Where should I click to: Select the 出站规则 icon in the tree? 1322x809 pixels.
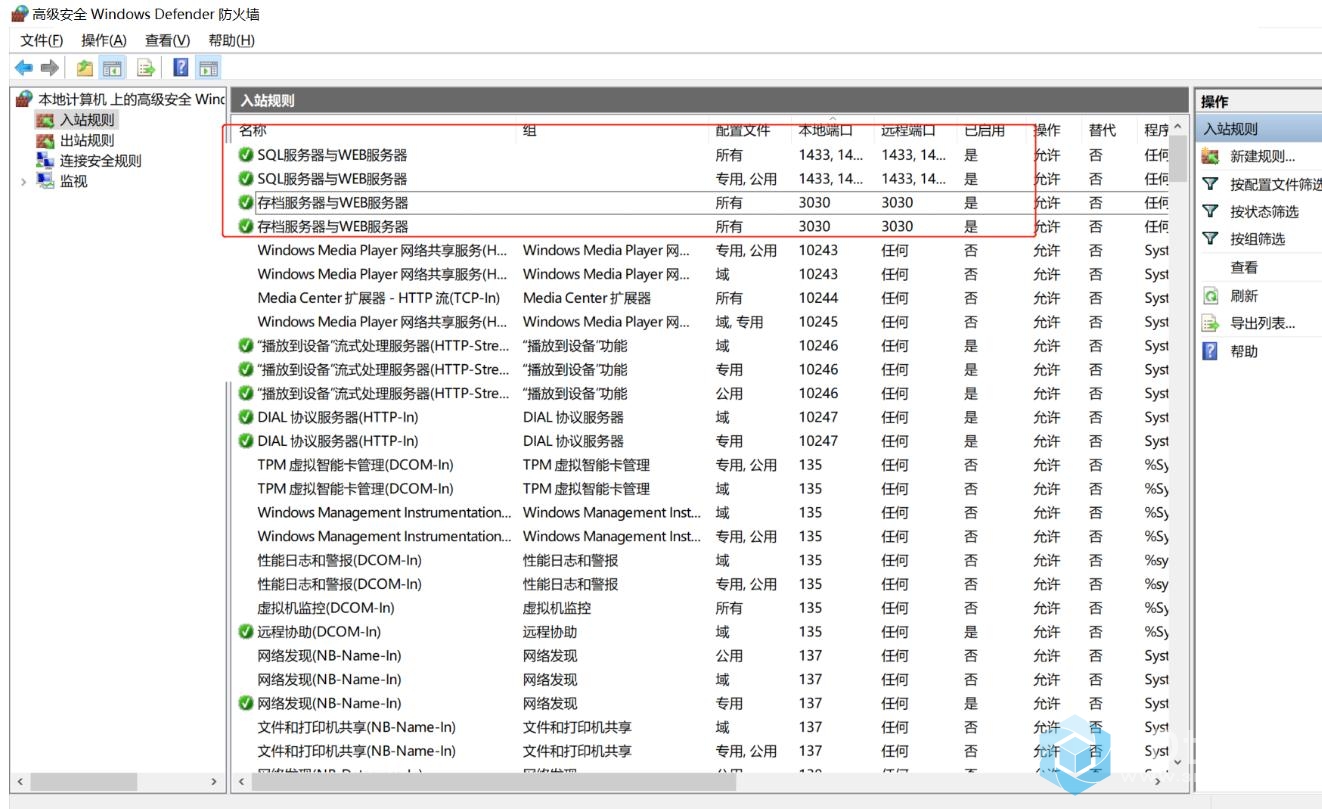tap(45, 140)
